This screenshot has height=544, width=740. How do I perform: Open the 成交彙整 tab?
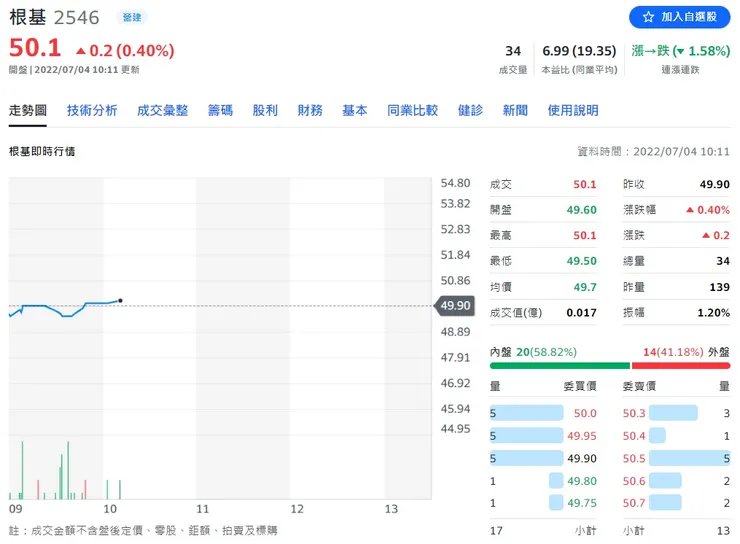[162, 111]
